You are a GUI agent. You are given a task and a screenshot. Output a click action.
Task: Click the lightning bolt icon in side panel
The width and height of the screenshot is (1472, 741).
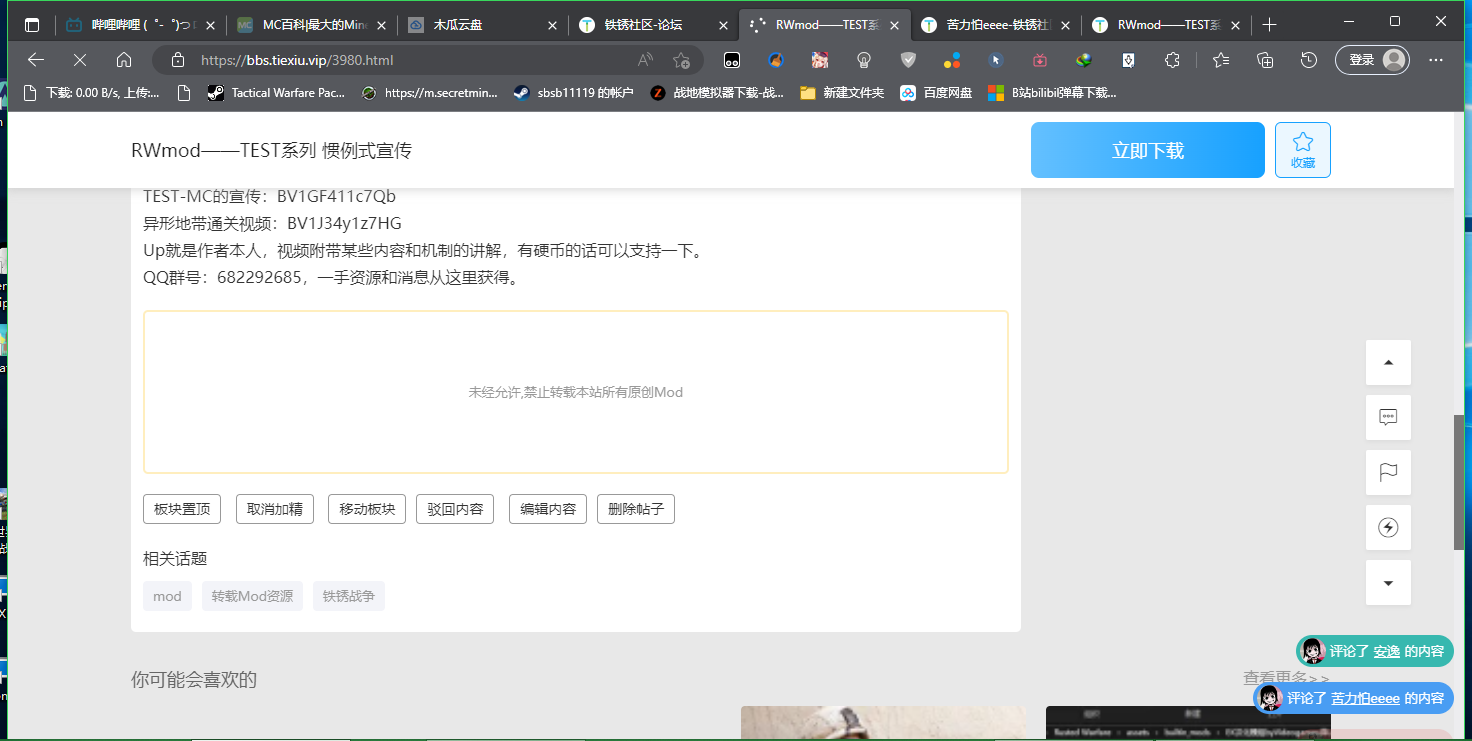tap(1388, 528)
